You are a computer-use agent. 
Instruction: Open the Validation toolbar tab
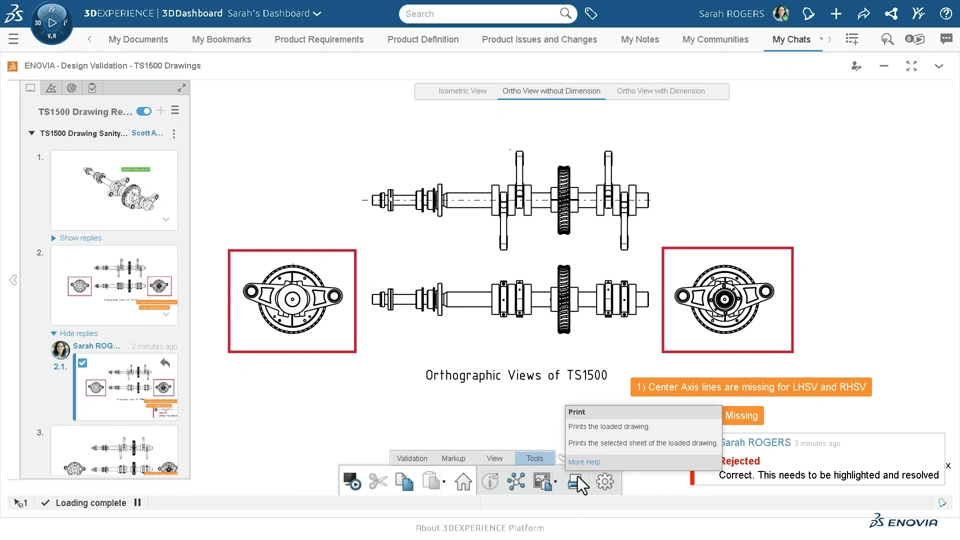coord(412,458)
